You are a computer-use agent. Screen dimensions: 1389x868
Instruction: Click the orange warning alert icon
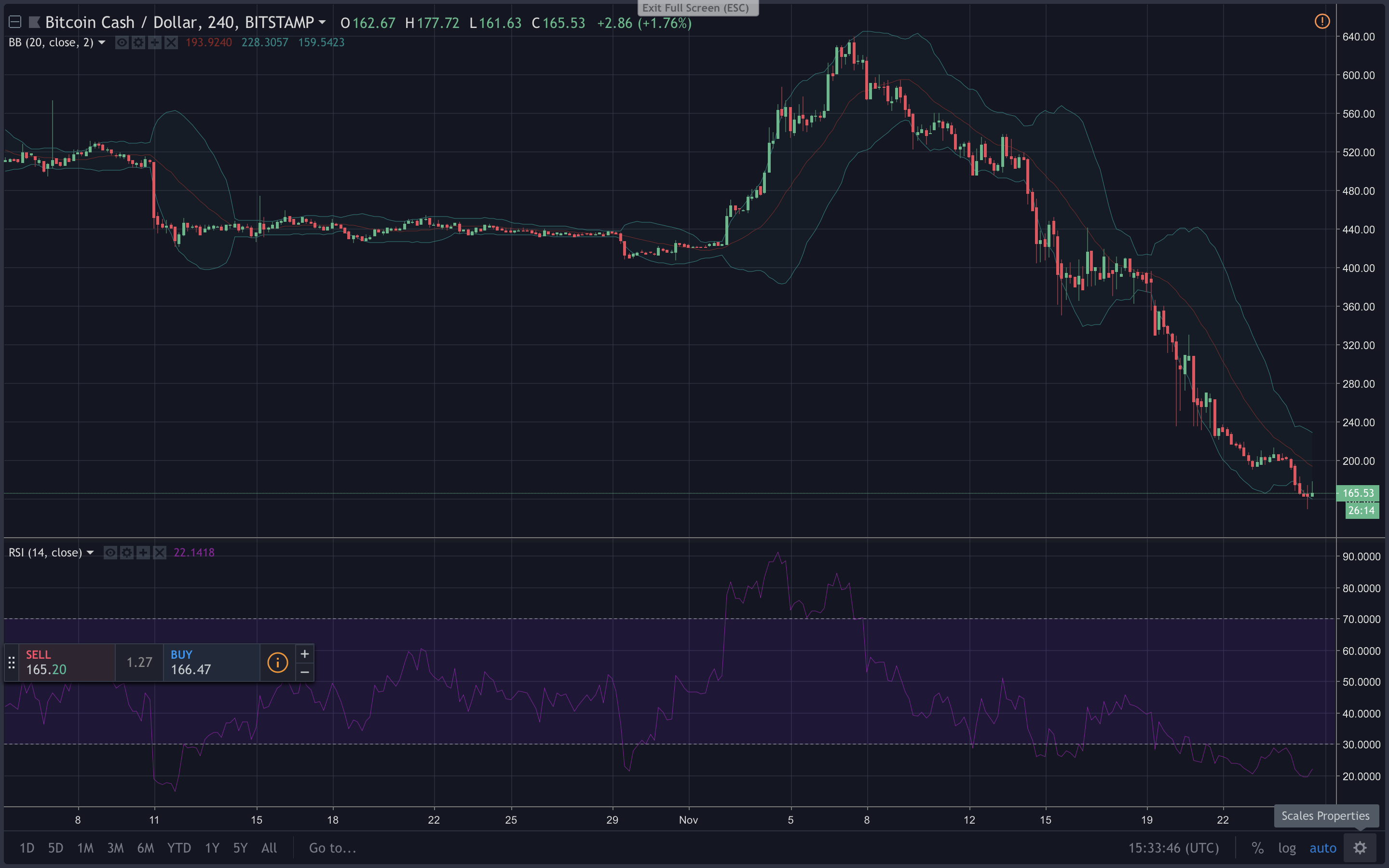point(1322,22)
